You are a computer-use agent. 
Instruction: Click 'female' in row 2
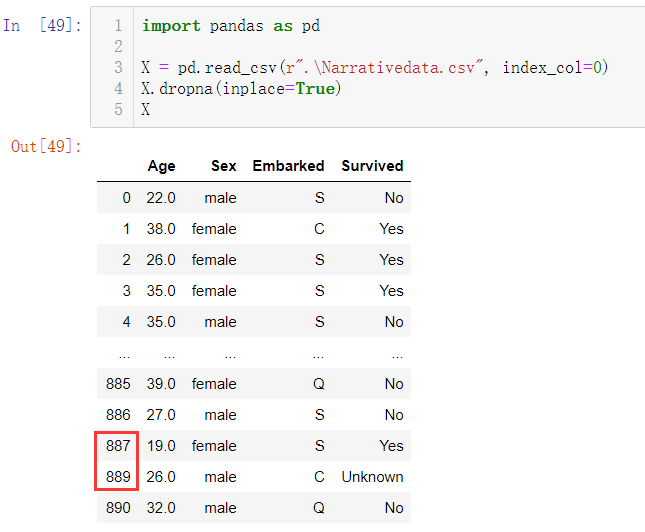coord(214,260)
